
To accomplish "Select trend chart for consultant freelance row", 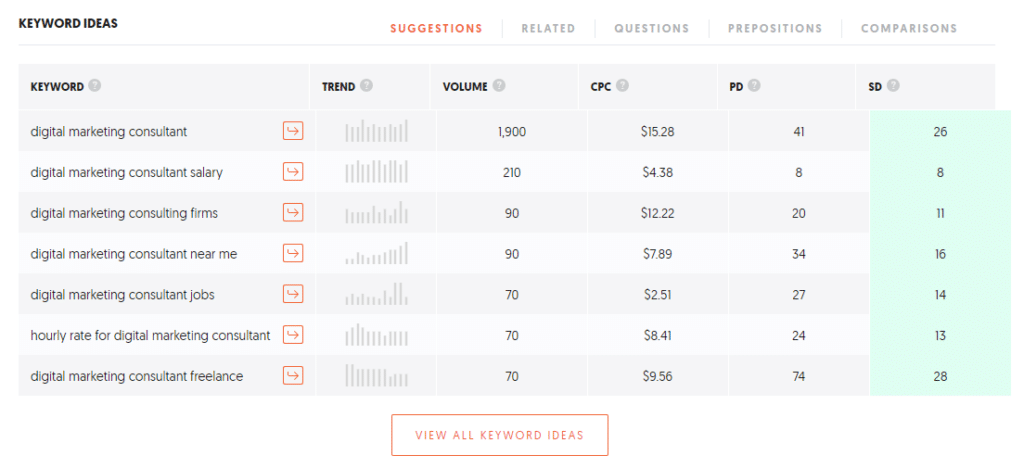I will pos(376,375).
